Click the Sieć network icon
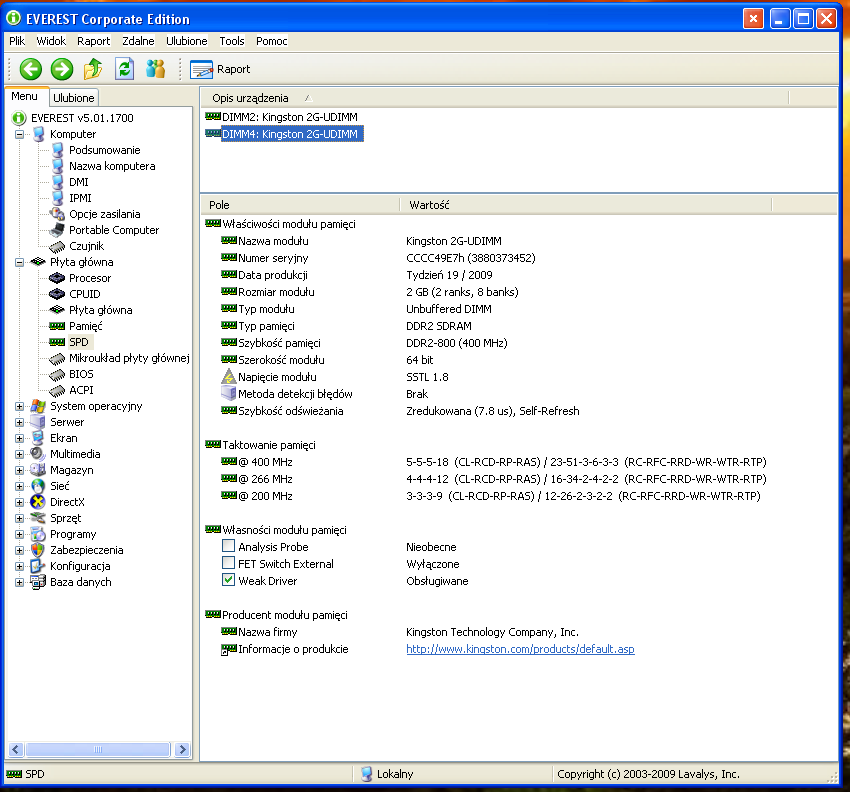The width and height of the screenshot is (850, 792). coord(38,486)
